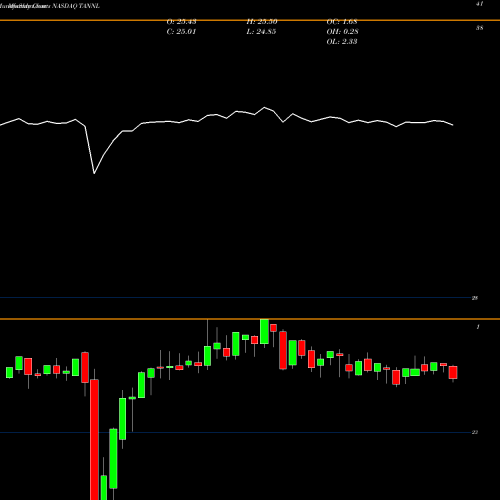The image size is (500, 500).
Task: Click the 38 price axis label
Action: point(479,28)
